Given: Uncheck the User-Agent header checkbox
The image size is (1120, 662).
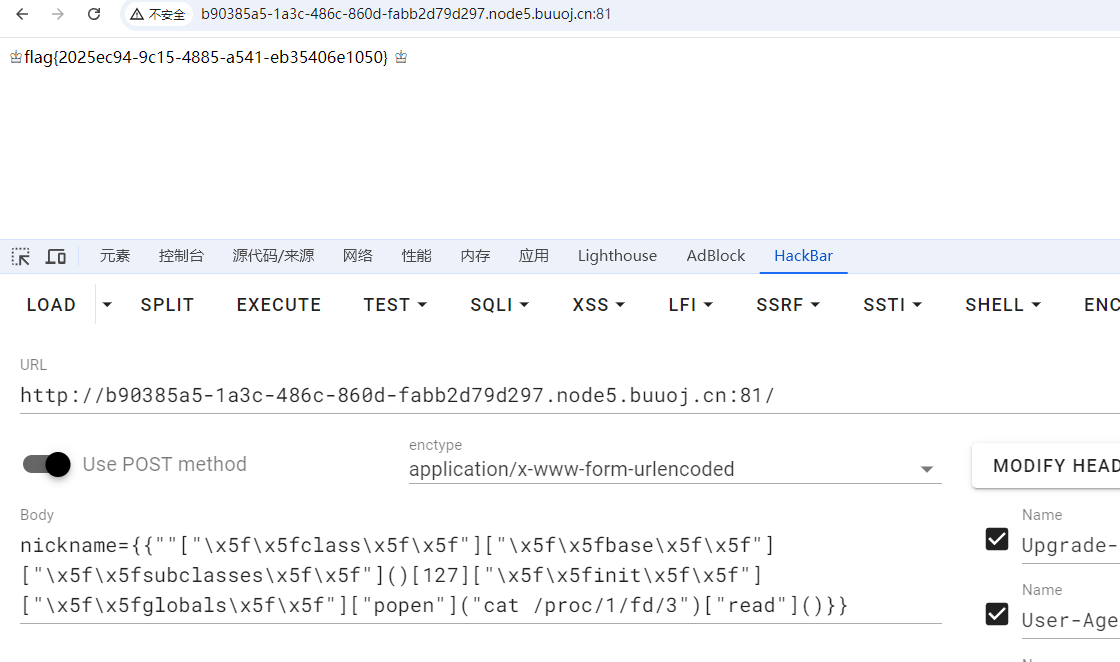Looking at the screenshot, I should click(x=997, y=614).
